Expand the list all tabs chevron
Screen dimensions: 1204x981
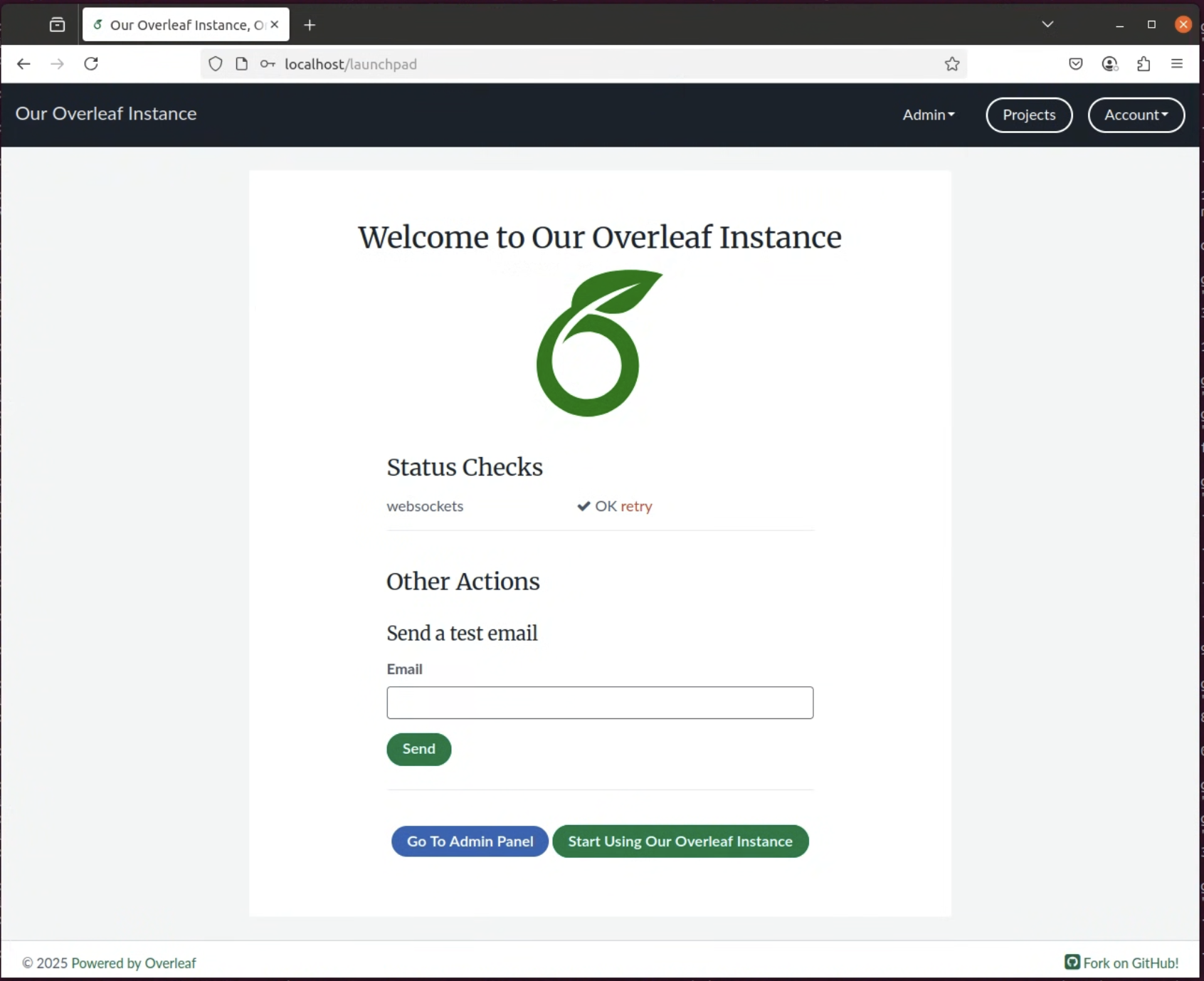[1047, 24]
